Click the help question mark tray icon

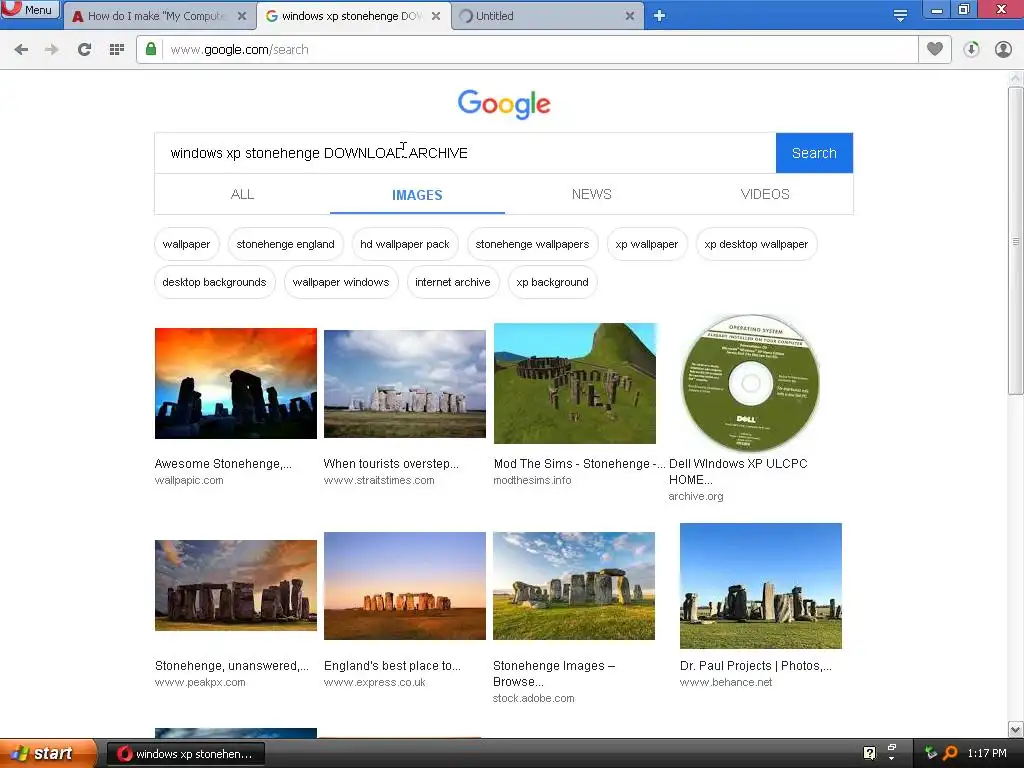coord(869,753)
